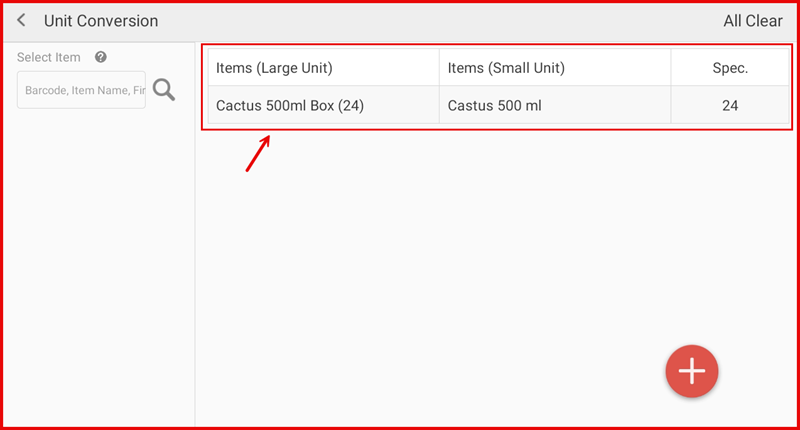Click the Unit Conversion title text
Viewport: 800px width, 430px height.
[101, 21]
